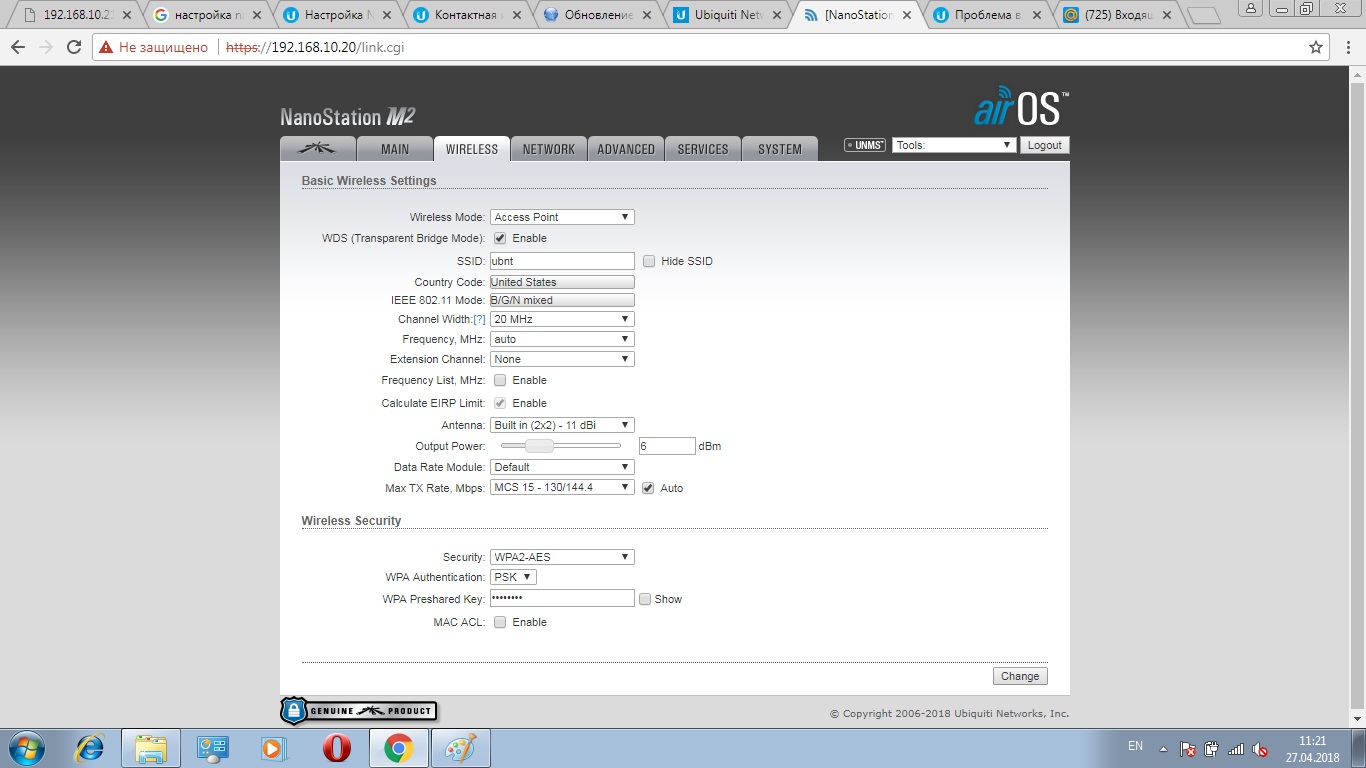Expand the Channel Width dropdown
Screen dimensions: 1366x768
(x=562, y=319)
